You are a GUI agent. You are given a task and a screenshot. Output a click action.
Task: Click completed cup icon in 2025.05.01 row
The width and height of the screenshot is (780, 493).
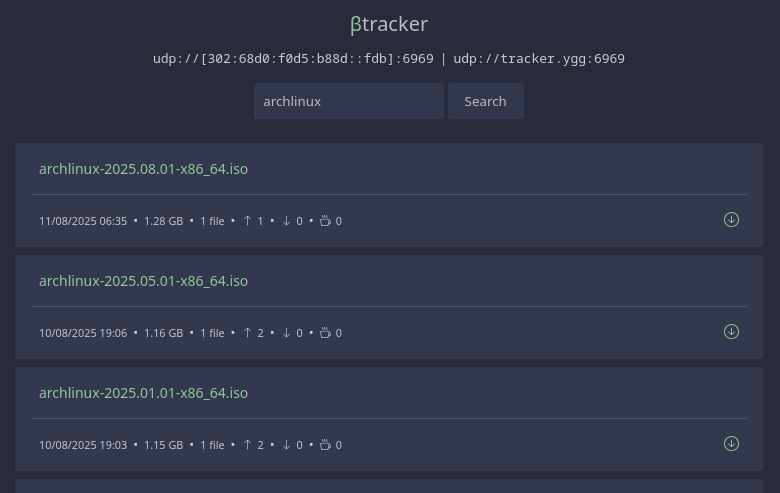(x=325, y=332)
